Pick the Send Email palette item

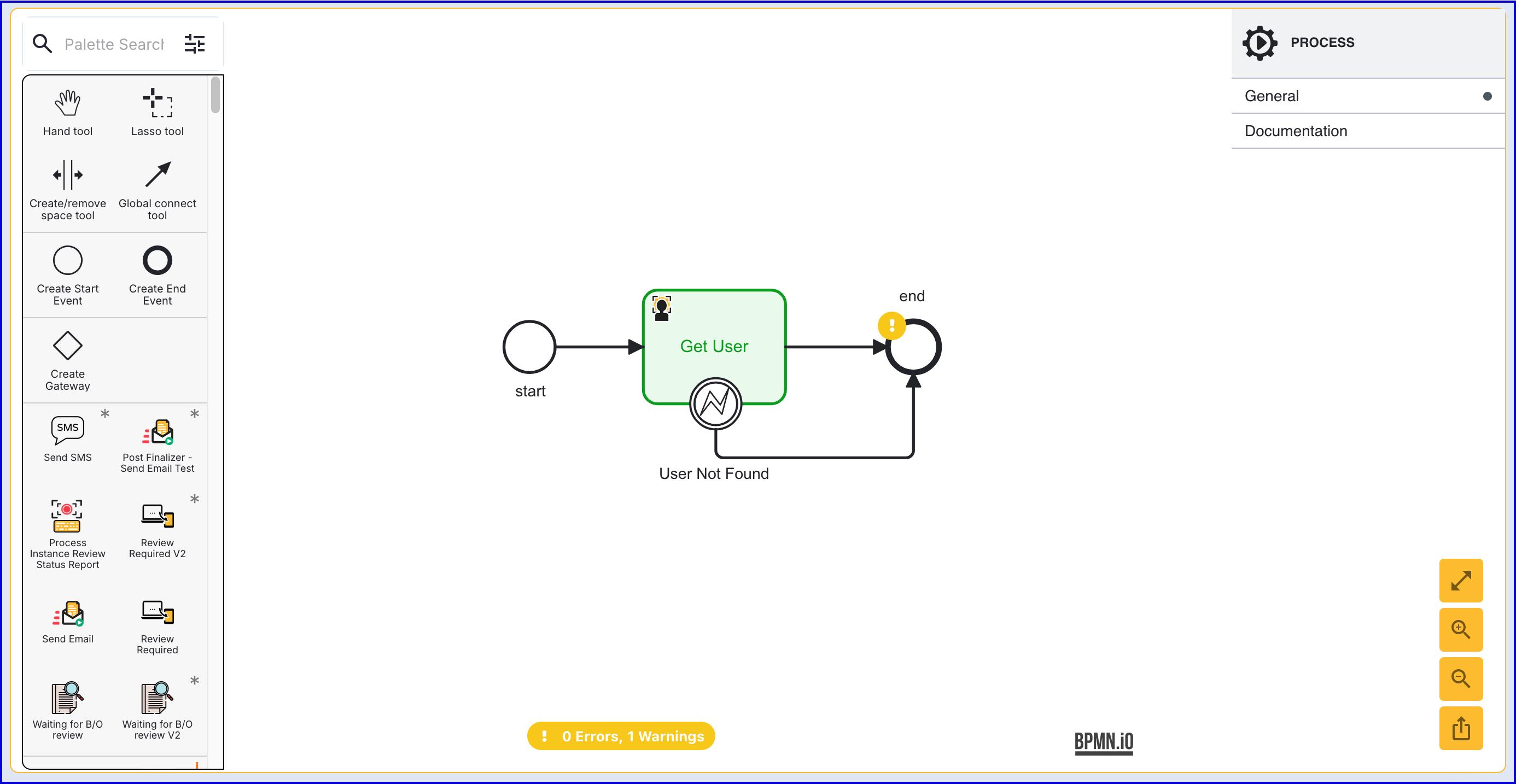pos(68,613)
